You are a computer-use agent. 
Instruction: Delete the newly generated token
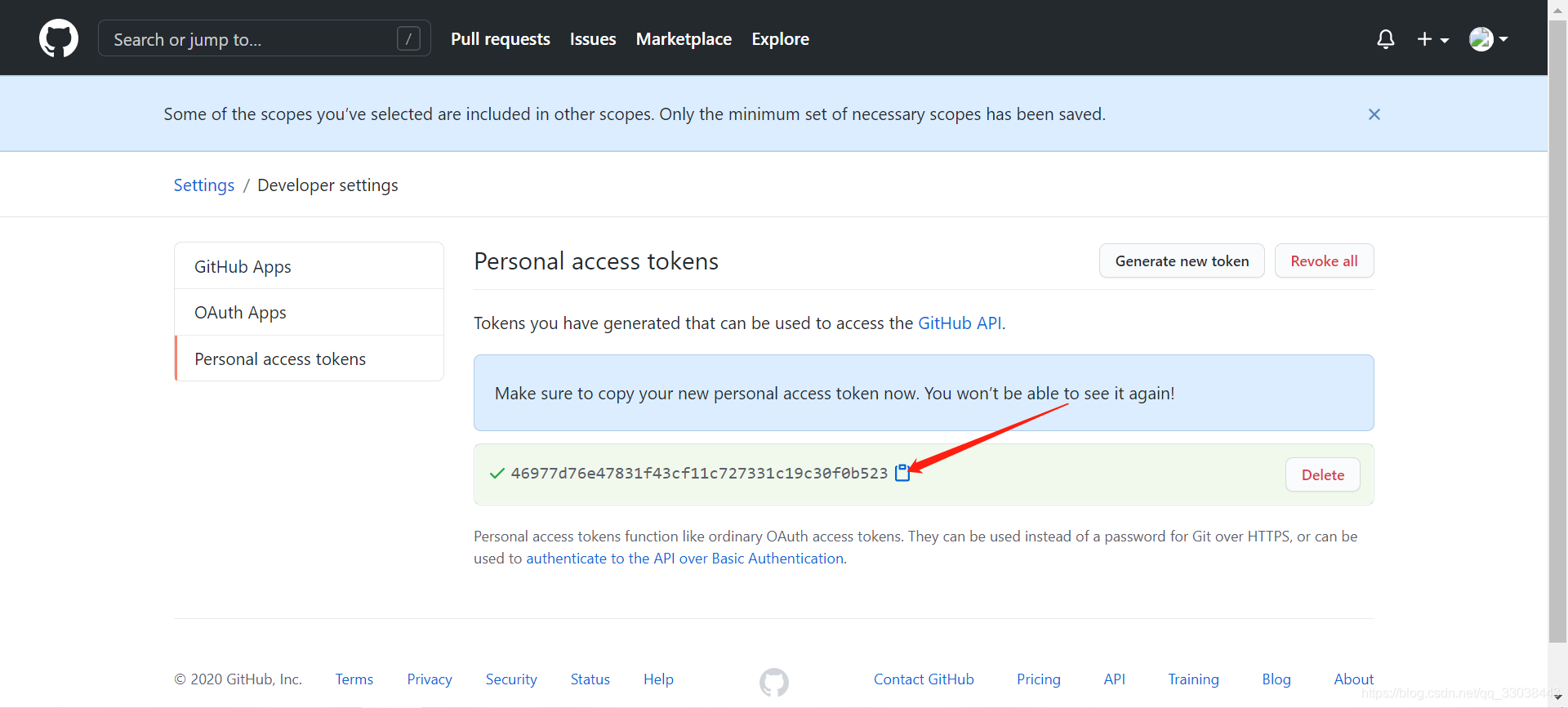click(x=1322, y=474)
